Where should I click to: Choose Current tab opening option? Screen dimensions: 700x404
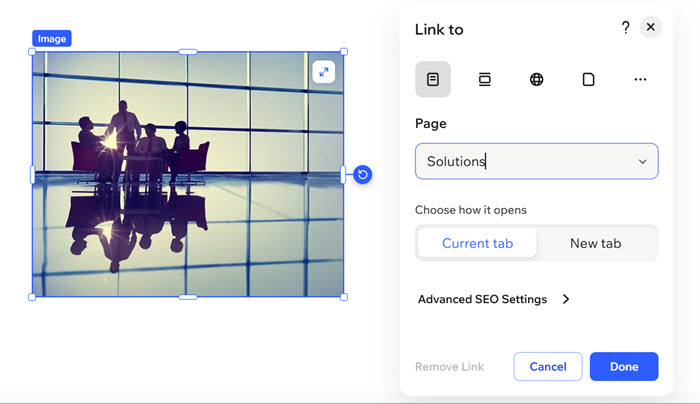(x=477, y=243)
